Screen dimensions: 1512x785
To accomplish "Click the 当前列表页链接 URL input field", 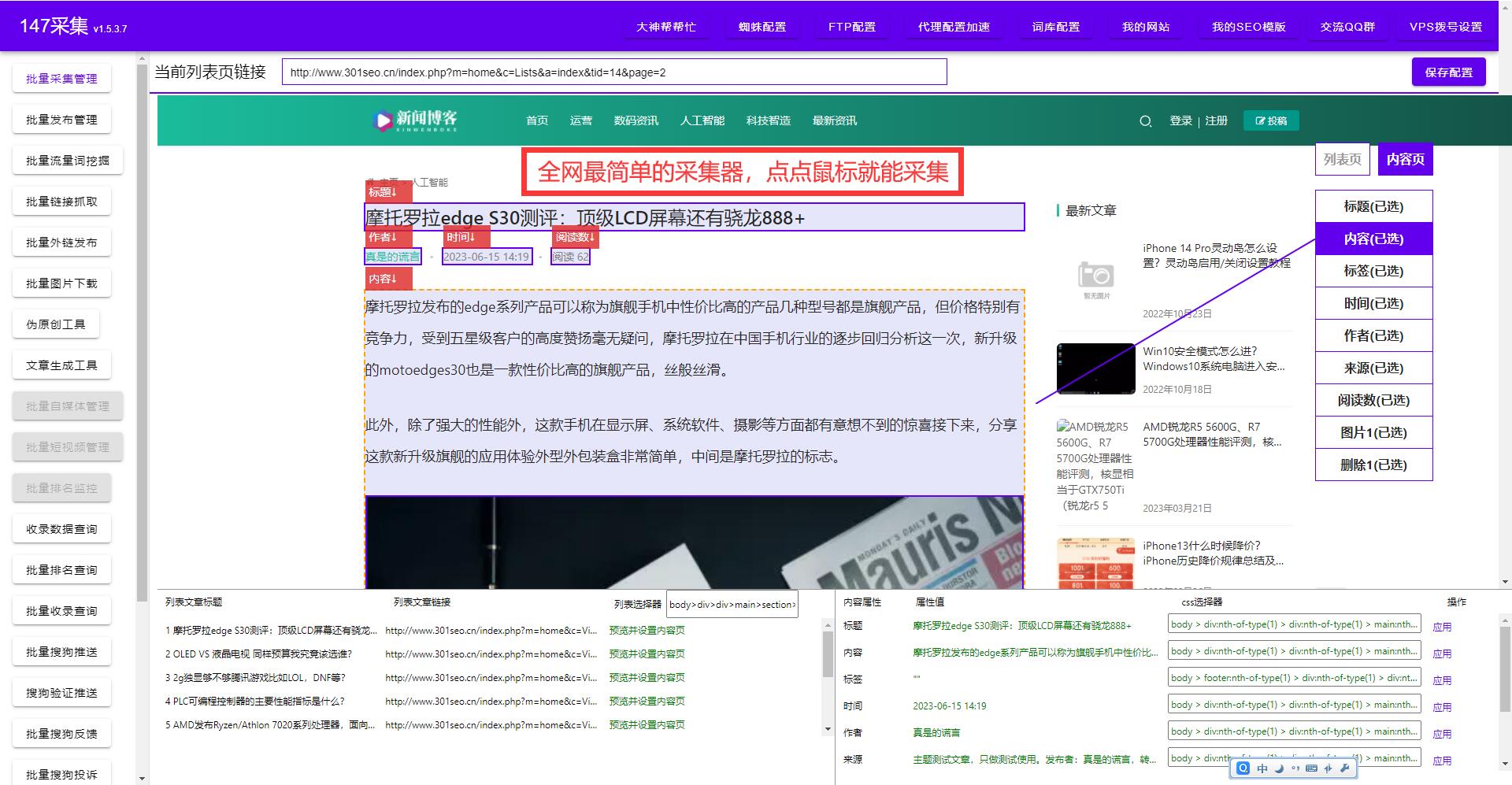I will click(614, 72).
